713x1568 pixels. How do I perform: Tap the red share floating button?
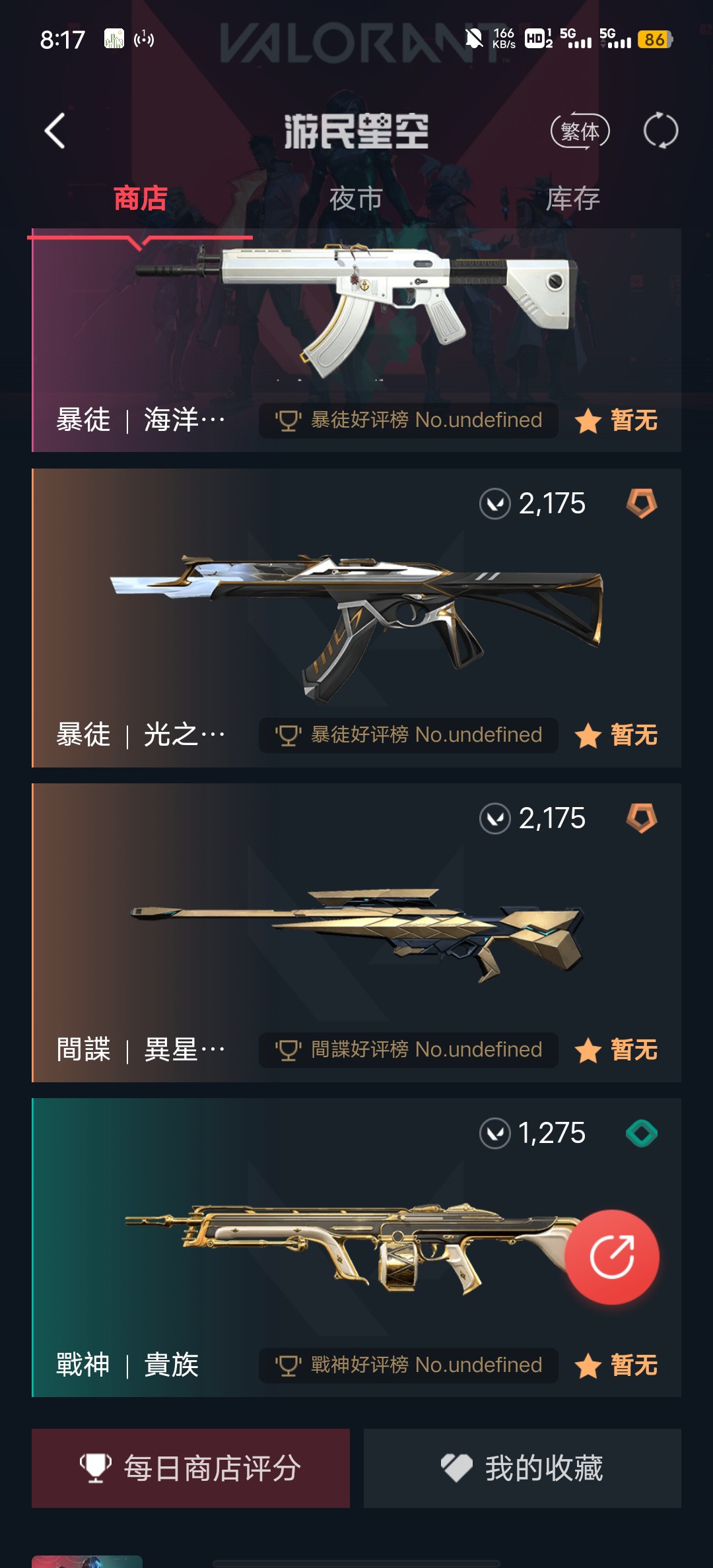tap(612, 1257)
